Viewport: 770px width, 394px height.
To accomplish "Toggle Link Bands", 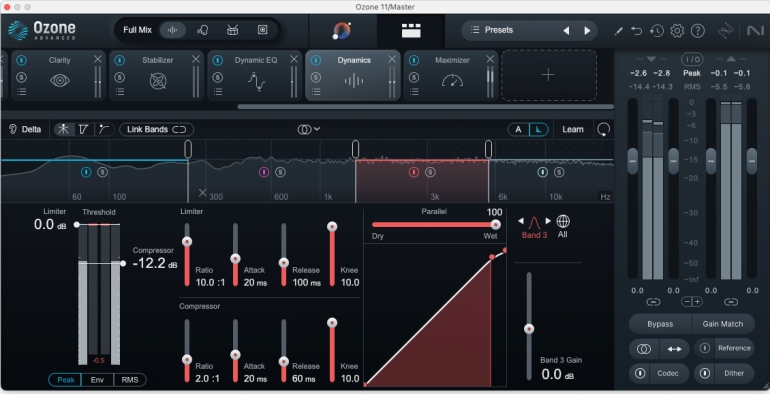I will (156, 129).
